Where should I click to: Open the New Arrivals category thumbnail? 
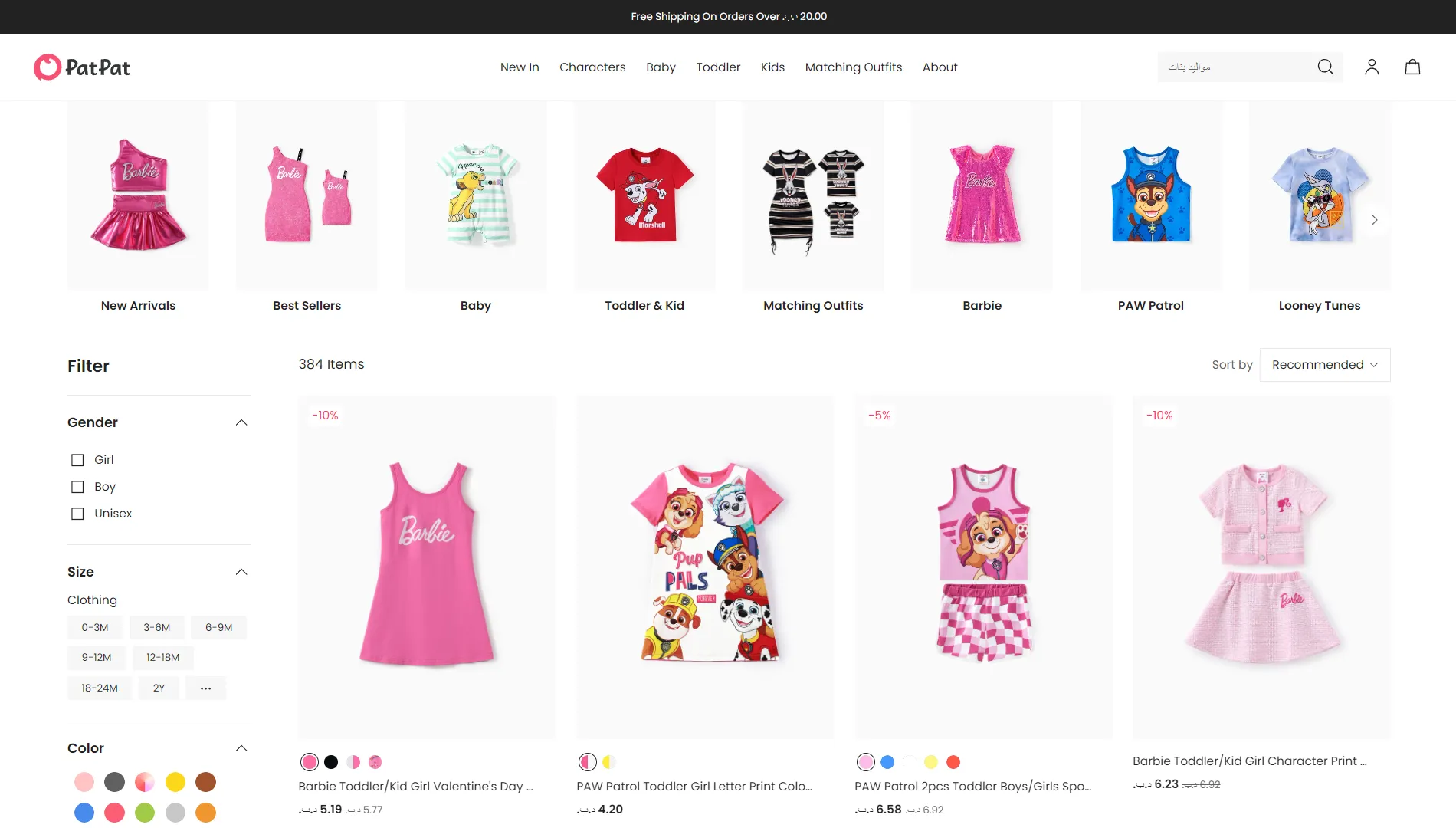tap(138, 196)
